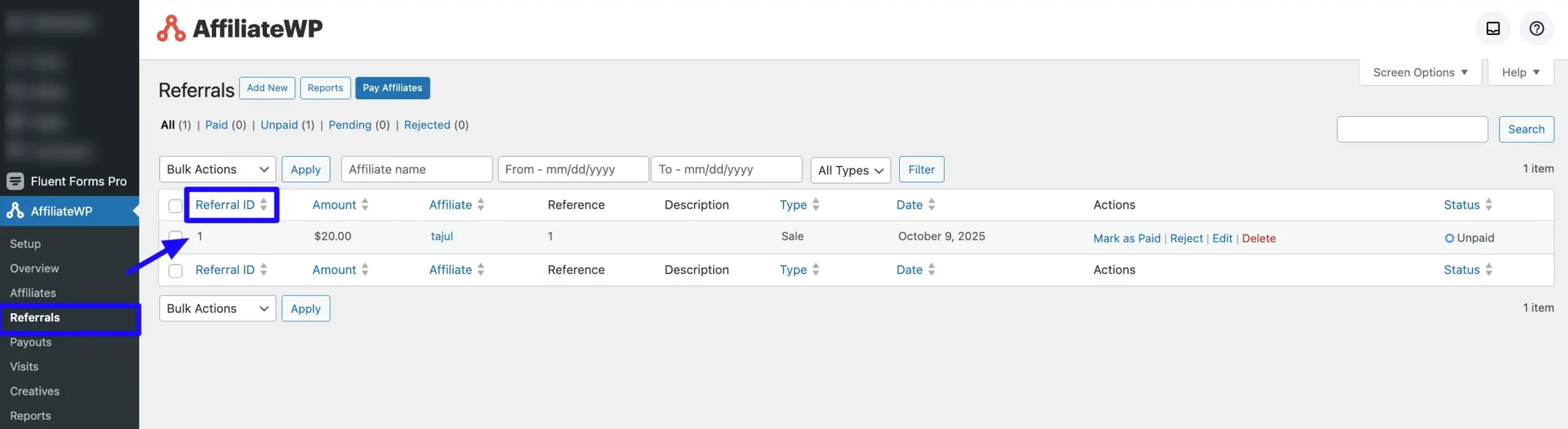Tick the select-all checkbox in table footer
This screenshot has width=1568, height=429.
pyautogui.click(x=175, y=270)
